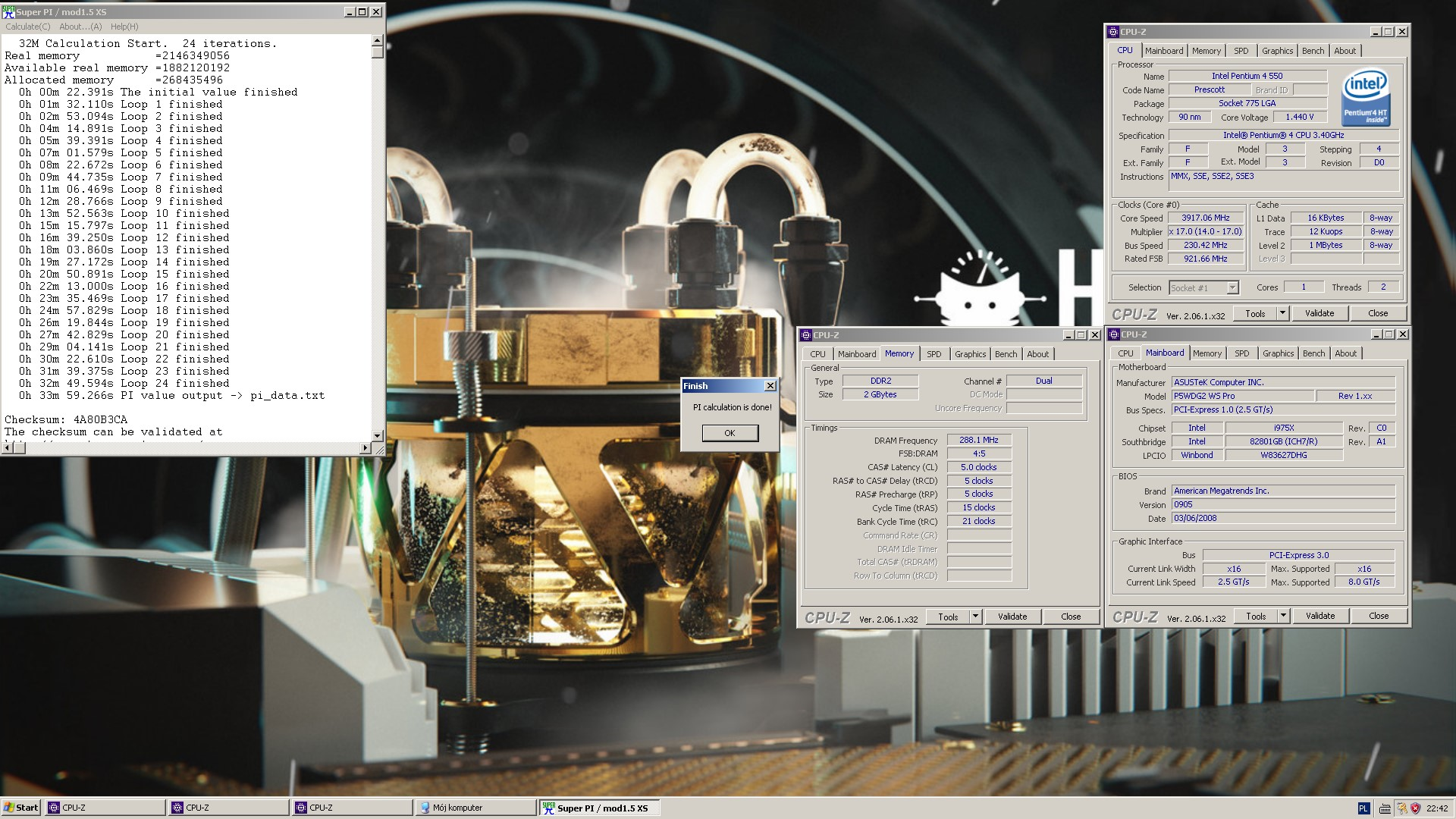Click the Close button in the CPU-Z Memory window
The image size is (1456, 819).
(1071, 617)
